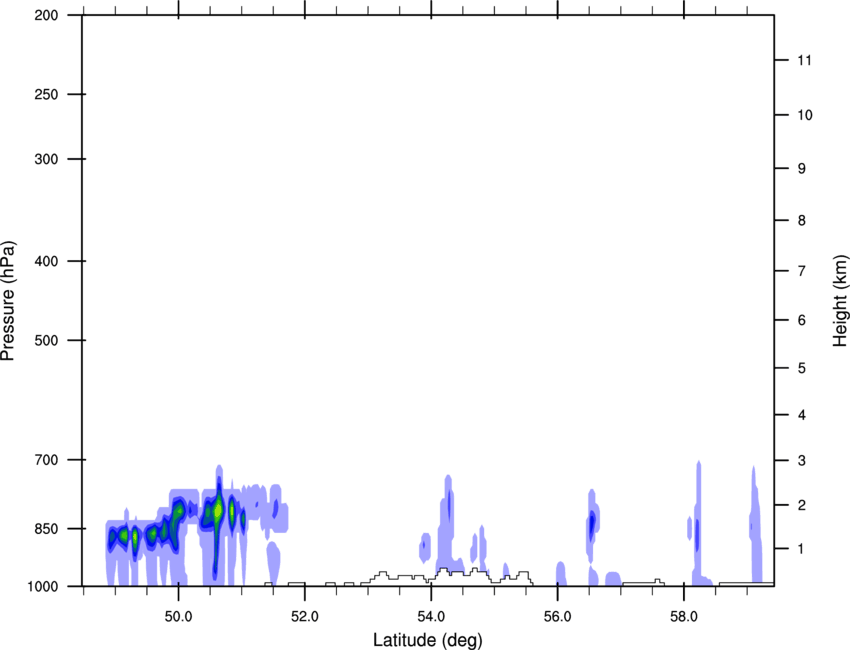Pick the 9 km height label
Image resolution: width=850 pixels, height=650 pixels.
point(802,169)
